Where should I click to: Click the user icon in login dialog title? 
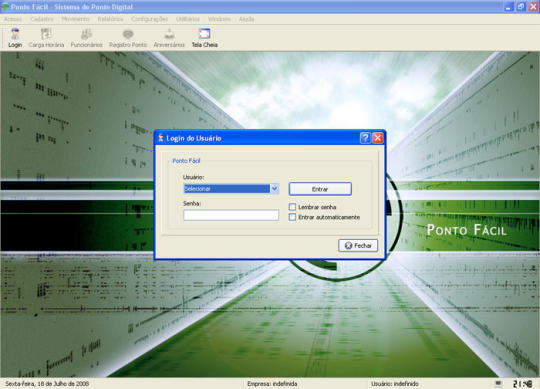(160, 138)
